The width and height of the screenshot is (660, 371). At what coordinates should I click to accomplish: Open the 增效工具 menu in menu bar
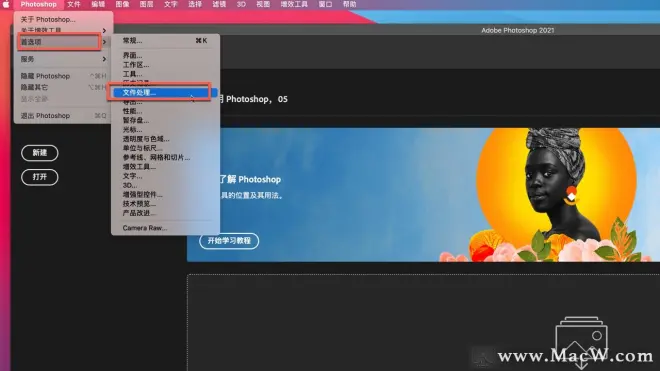click(x=294, y=4)
